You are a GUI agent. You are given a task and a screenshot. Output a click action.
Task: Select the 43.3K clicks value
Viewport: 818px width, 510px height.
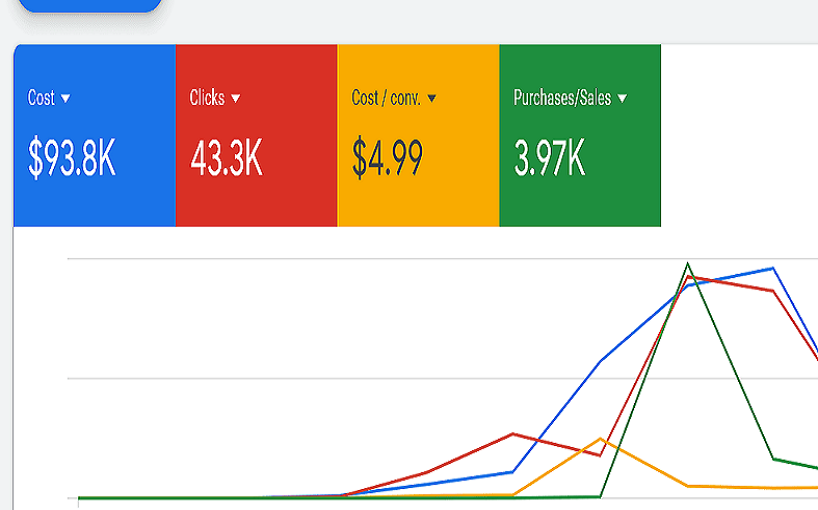(x=226, y=159)
